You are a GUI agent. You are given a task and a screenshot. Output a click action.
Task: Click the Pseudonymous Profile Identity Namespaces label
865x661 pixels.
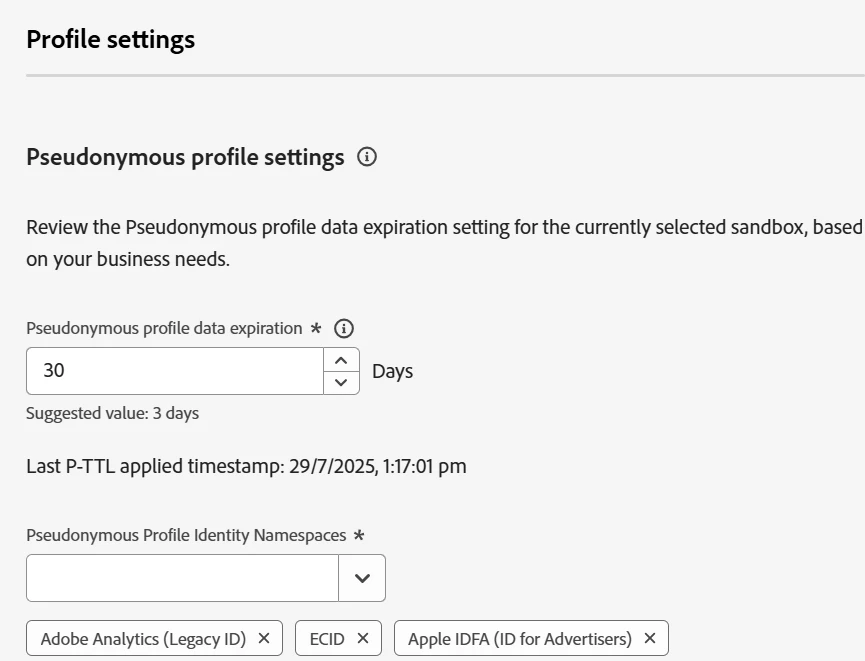[186, 535]
